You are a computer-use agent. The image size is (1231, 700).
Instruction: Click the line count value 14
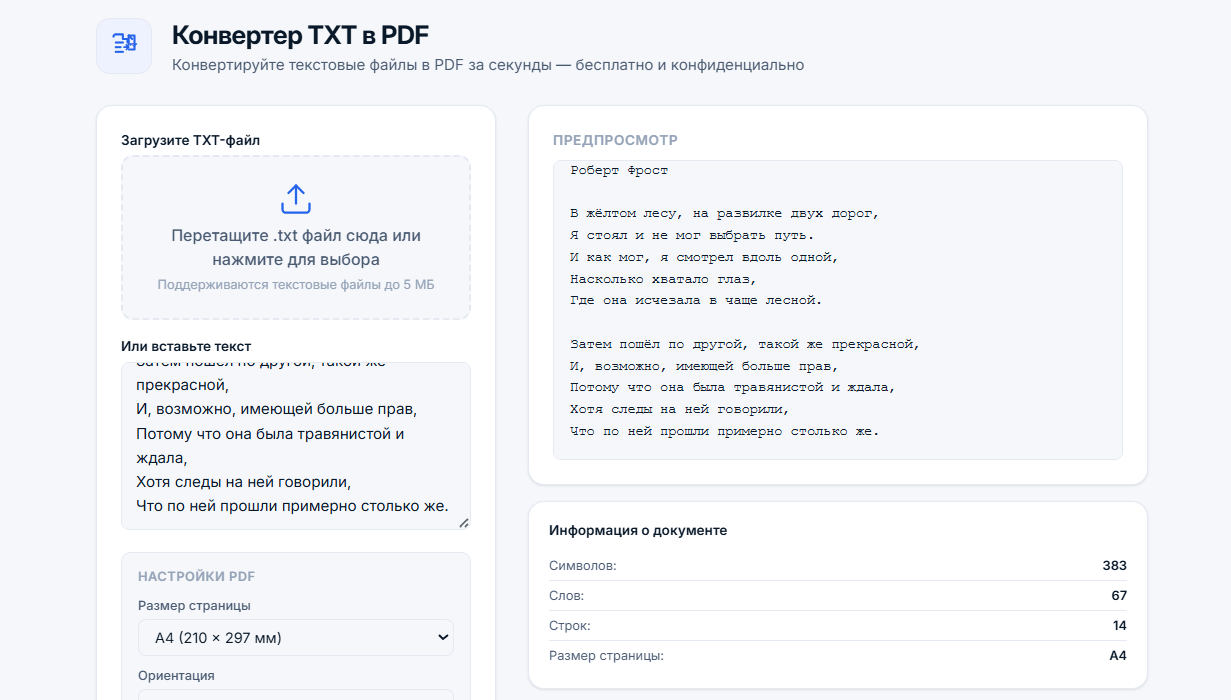[1120, 626]
